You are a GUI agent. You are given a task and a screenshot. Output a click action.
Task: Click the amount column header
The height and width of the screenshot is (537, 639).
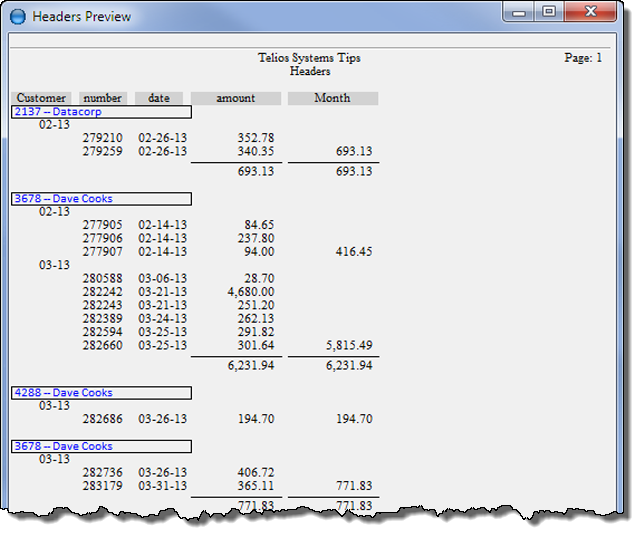pos(235,98)
